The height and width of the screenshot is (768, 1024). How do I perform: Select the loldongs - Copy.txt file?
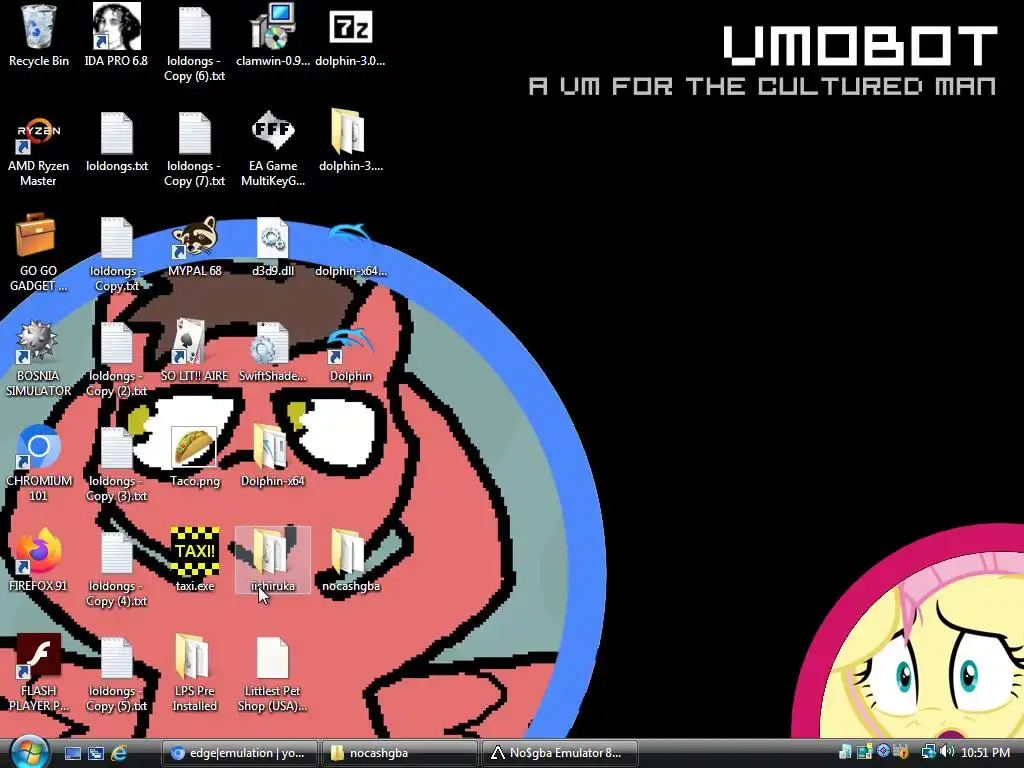pos(117,255)
